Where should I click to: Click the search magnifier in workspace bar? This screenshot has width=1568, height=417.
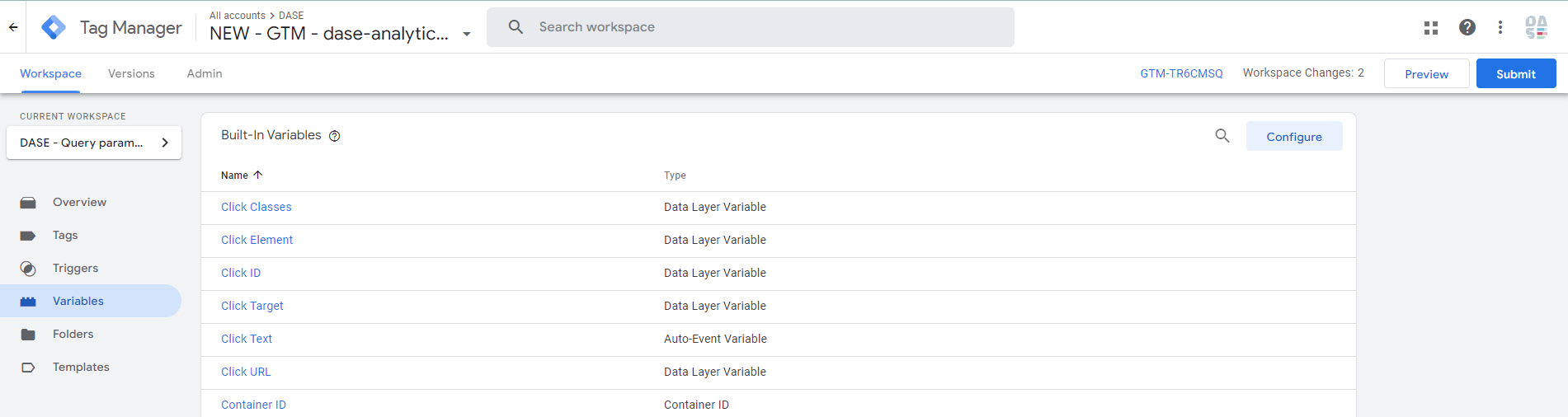pos(516,27)
